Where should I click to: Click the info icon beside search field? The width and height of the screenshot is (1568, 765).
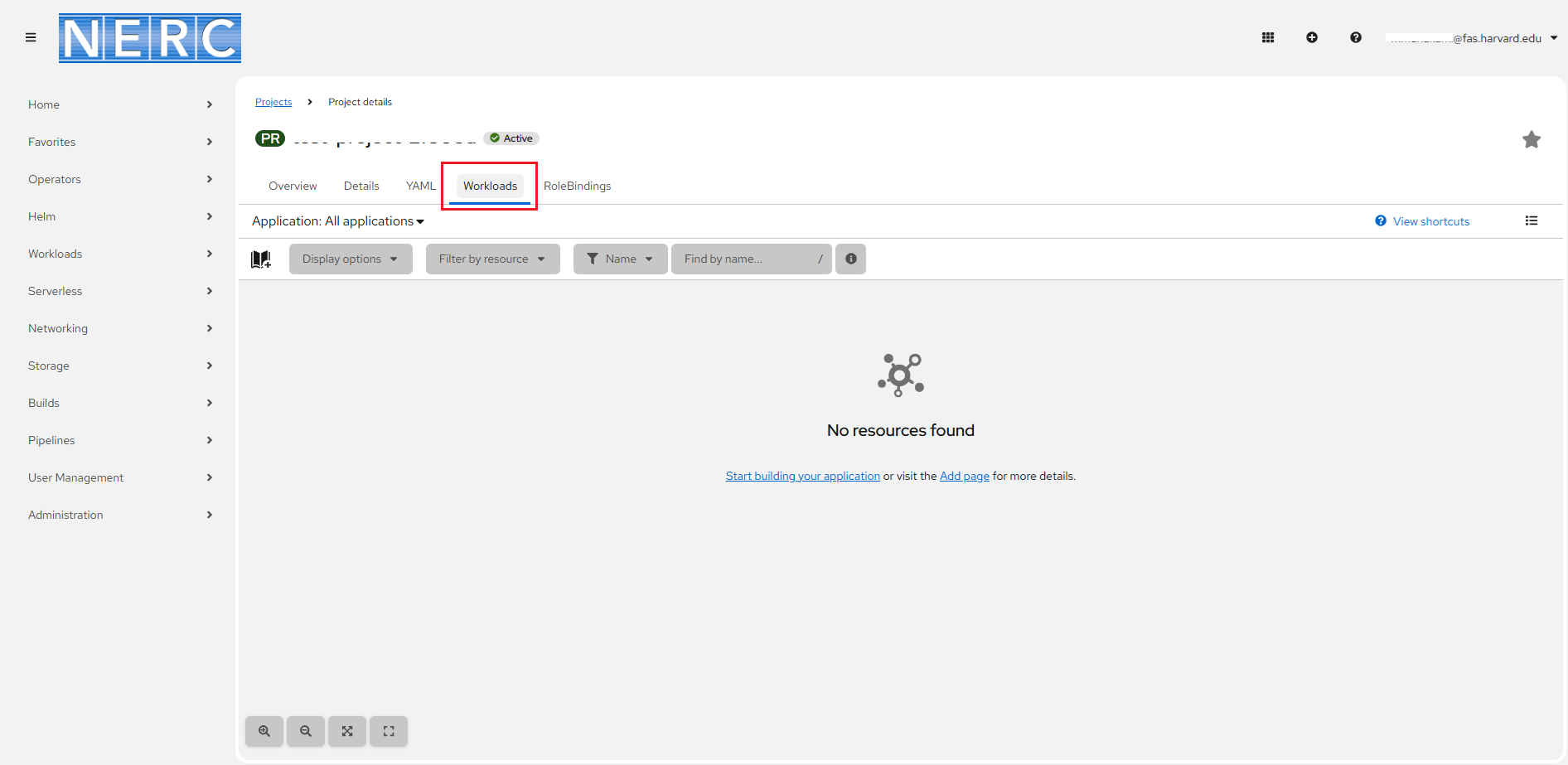point(850,259)
